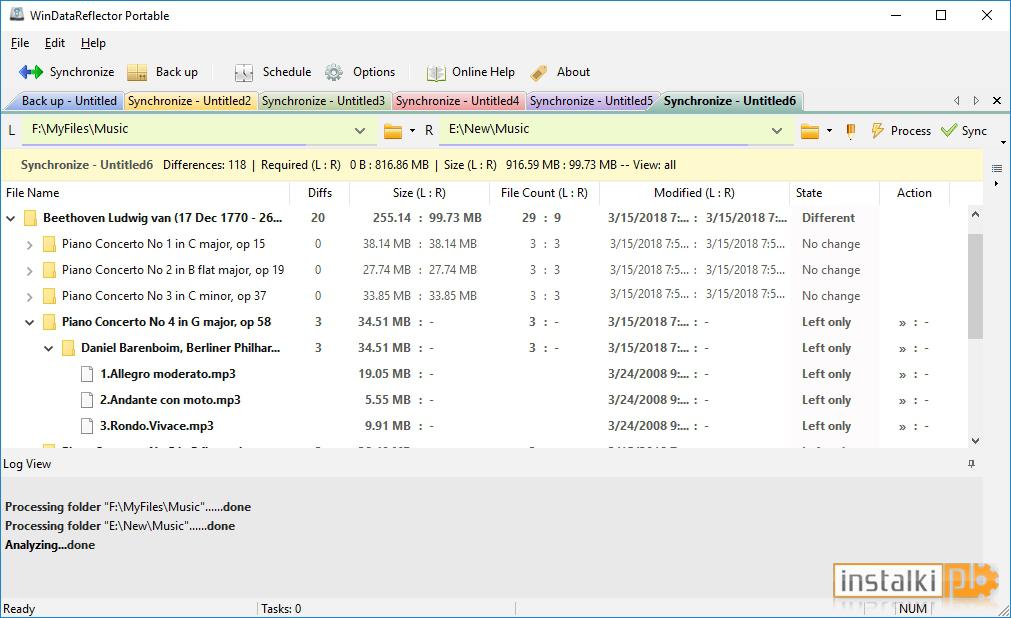
Task: Collapse the Piano Concerto No 4 folder
Action: pyautogui.click(x=29, y=322)
